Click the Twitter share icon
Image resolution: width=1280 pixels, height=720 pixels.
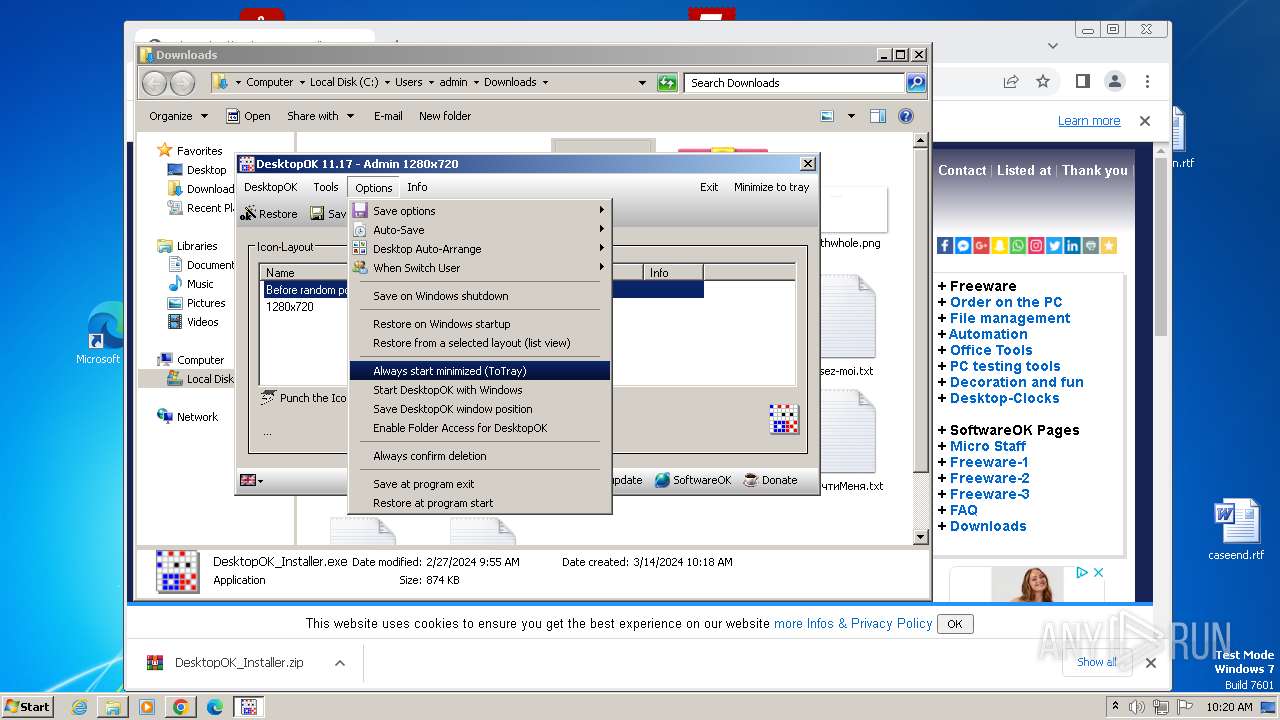(x=1054, y=246)
